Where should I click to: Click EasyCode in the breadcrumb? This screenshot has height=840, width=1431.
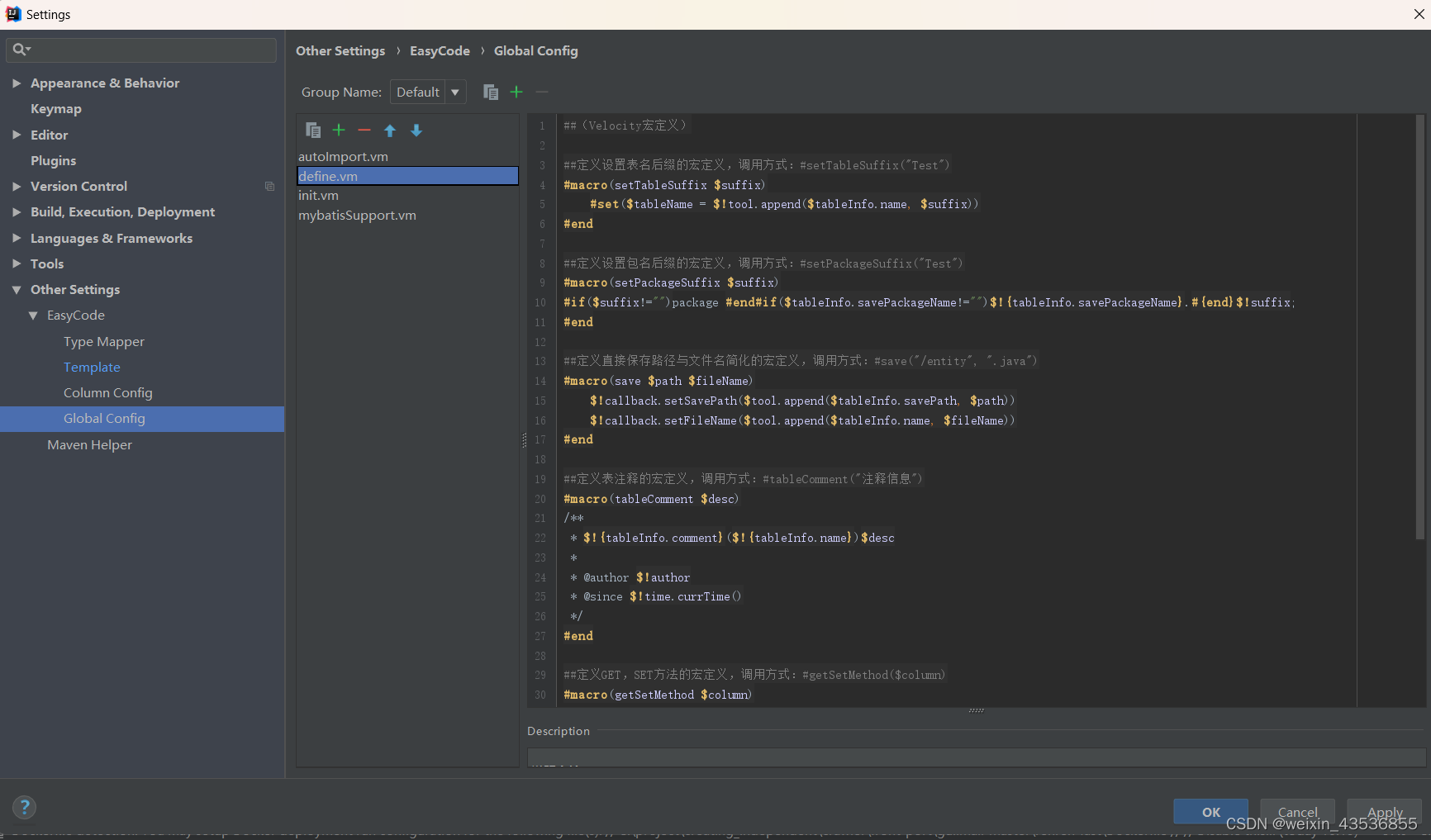pyautogui.click(x=440, y=51)
